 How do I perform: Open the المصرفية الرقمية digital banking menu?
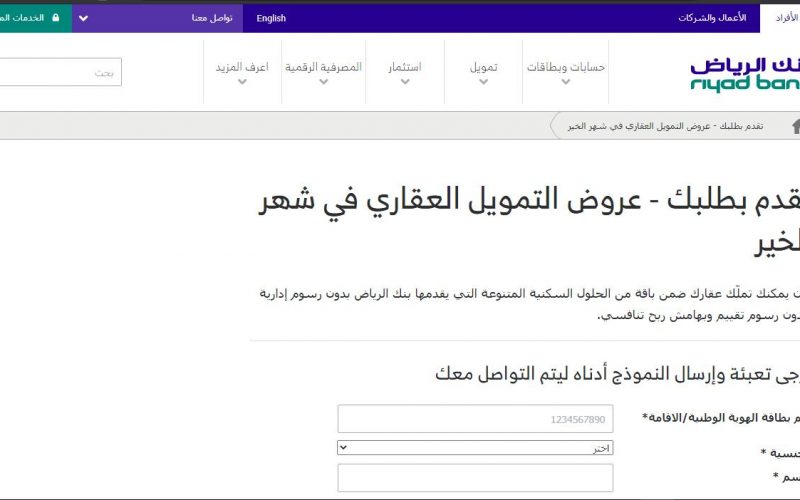(323, 67)
